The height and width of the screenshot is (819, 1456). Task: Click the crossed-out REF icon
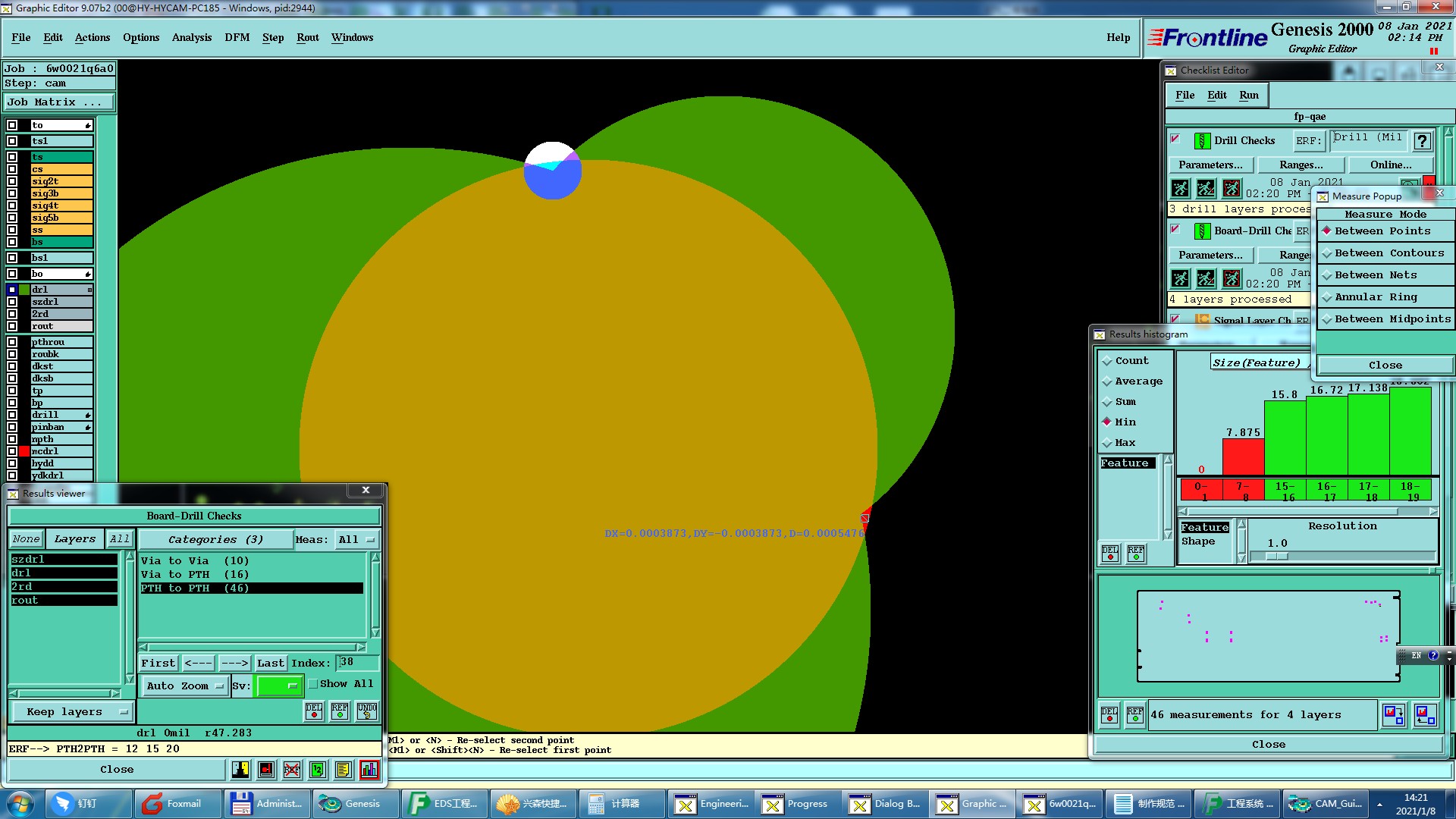pyautogui.click(x=291, y=770)
